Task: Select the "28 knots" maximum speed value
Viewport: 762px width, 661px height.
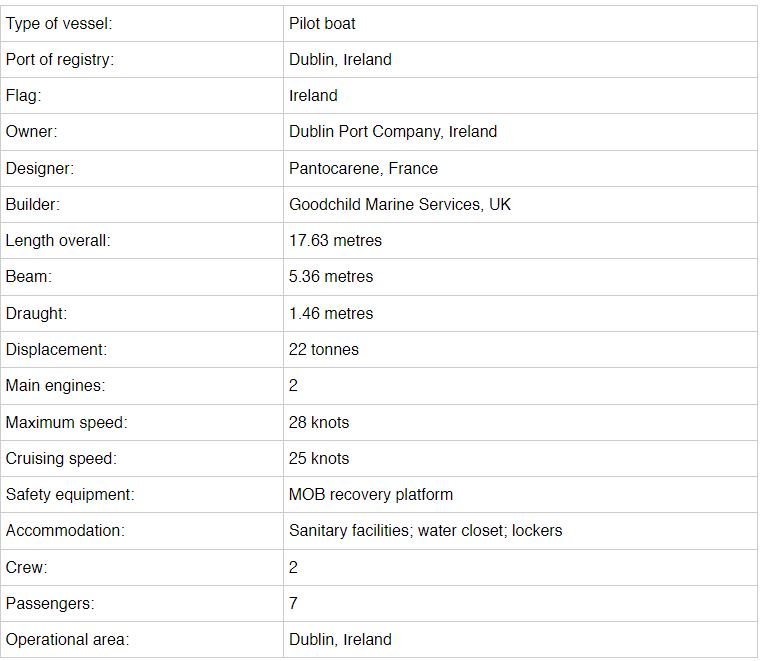Action: pos(319,422)
